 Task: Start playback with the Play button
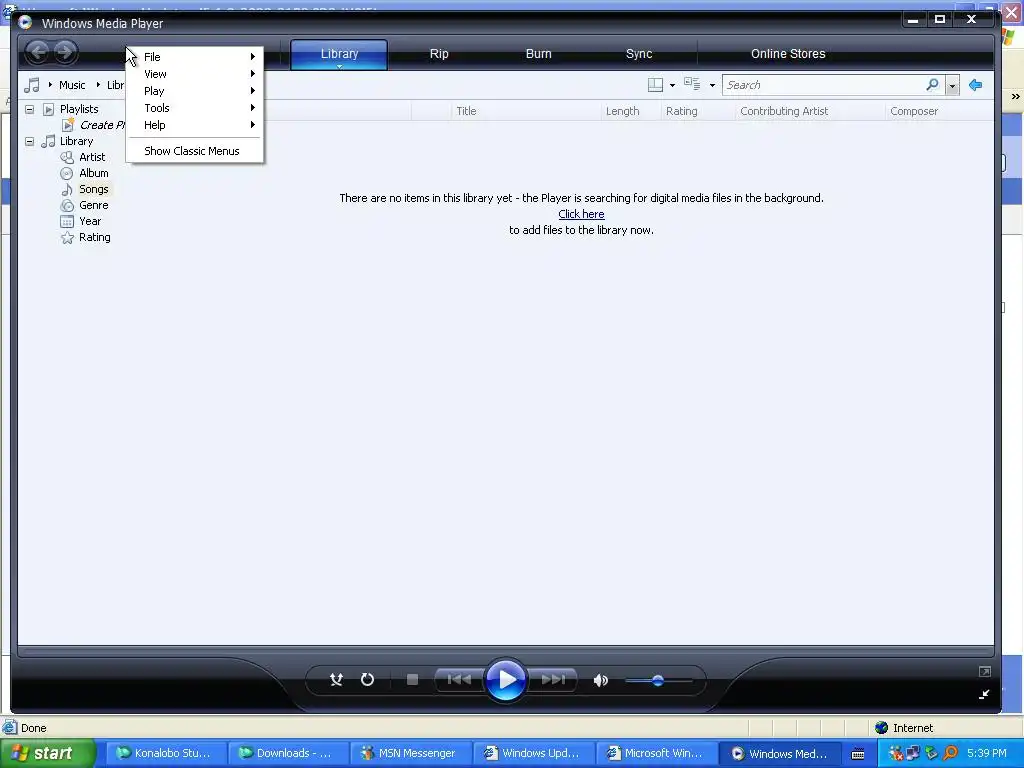pyautogui.click(x=506, y=680)
